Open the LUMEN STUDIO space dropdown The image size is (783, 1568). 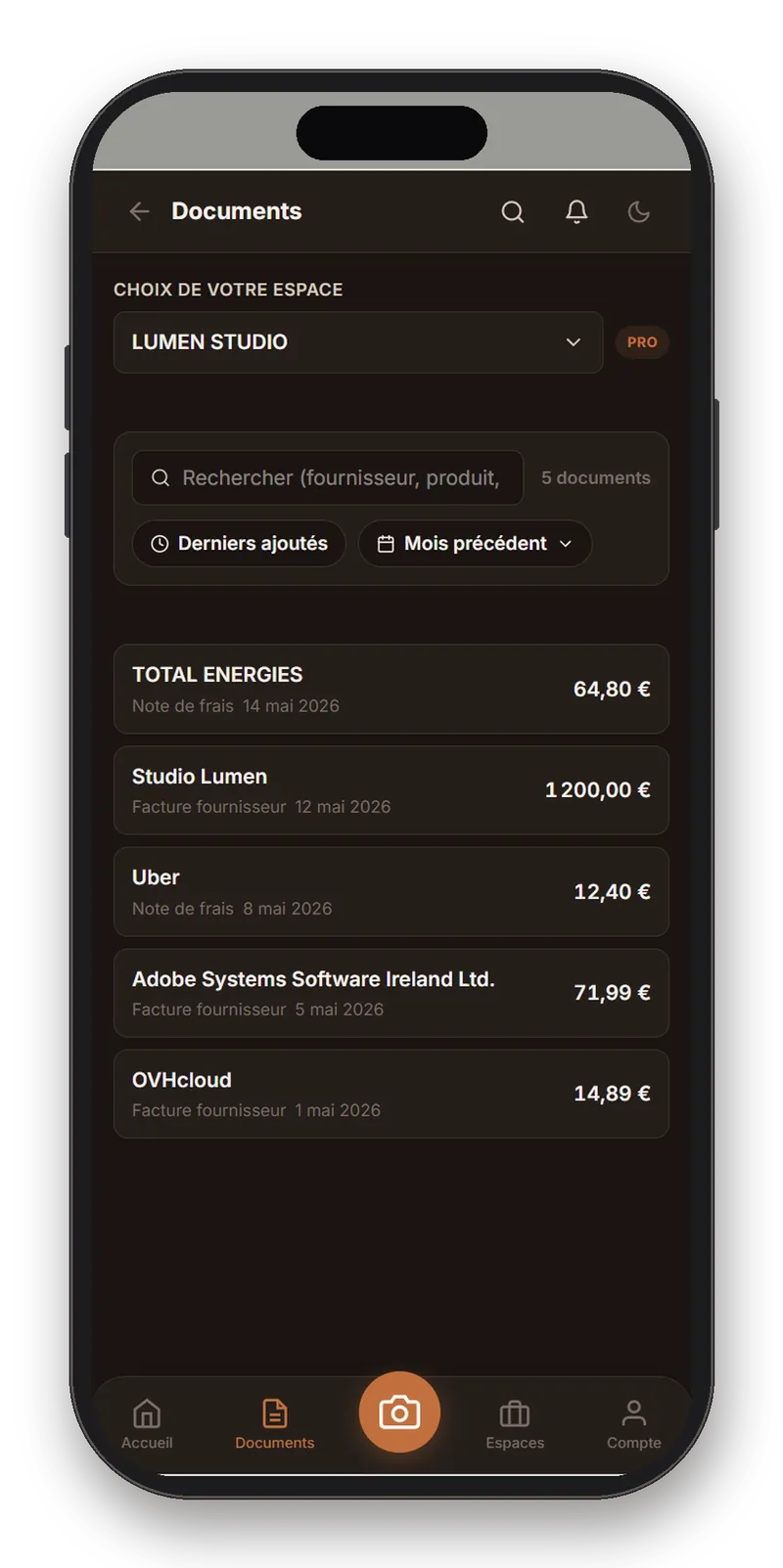[x=358, y=342]
